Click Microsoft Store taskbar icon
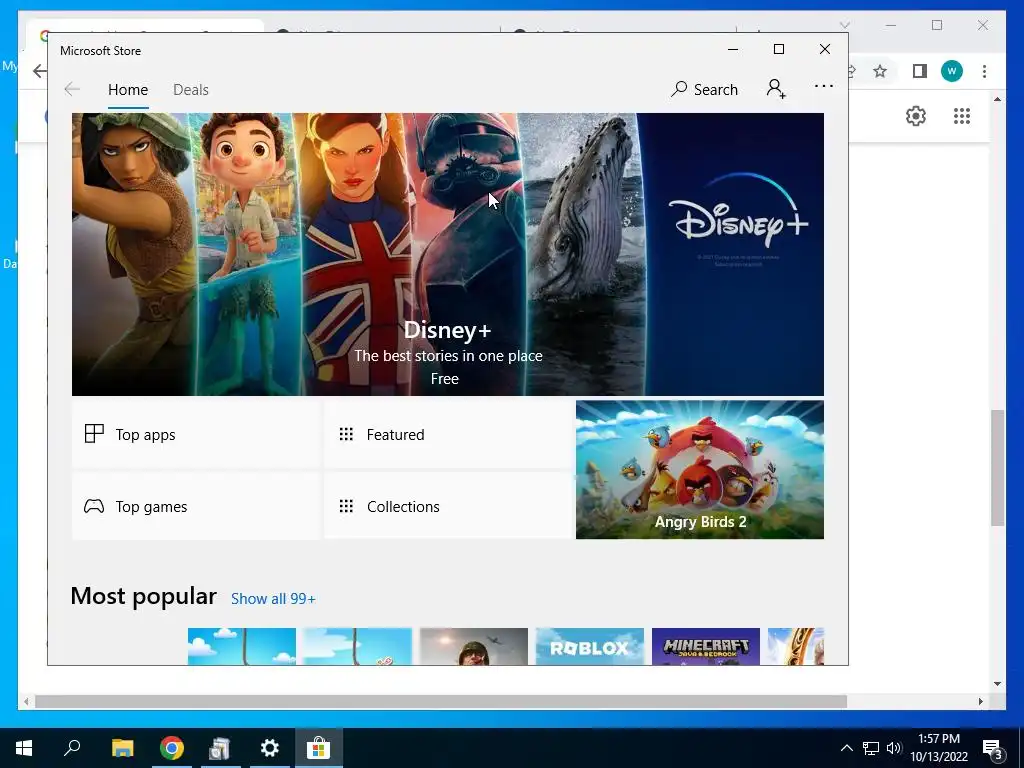This screenshot has width=1024, height=768. click(x=318, y=748)
